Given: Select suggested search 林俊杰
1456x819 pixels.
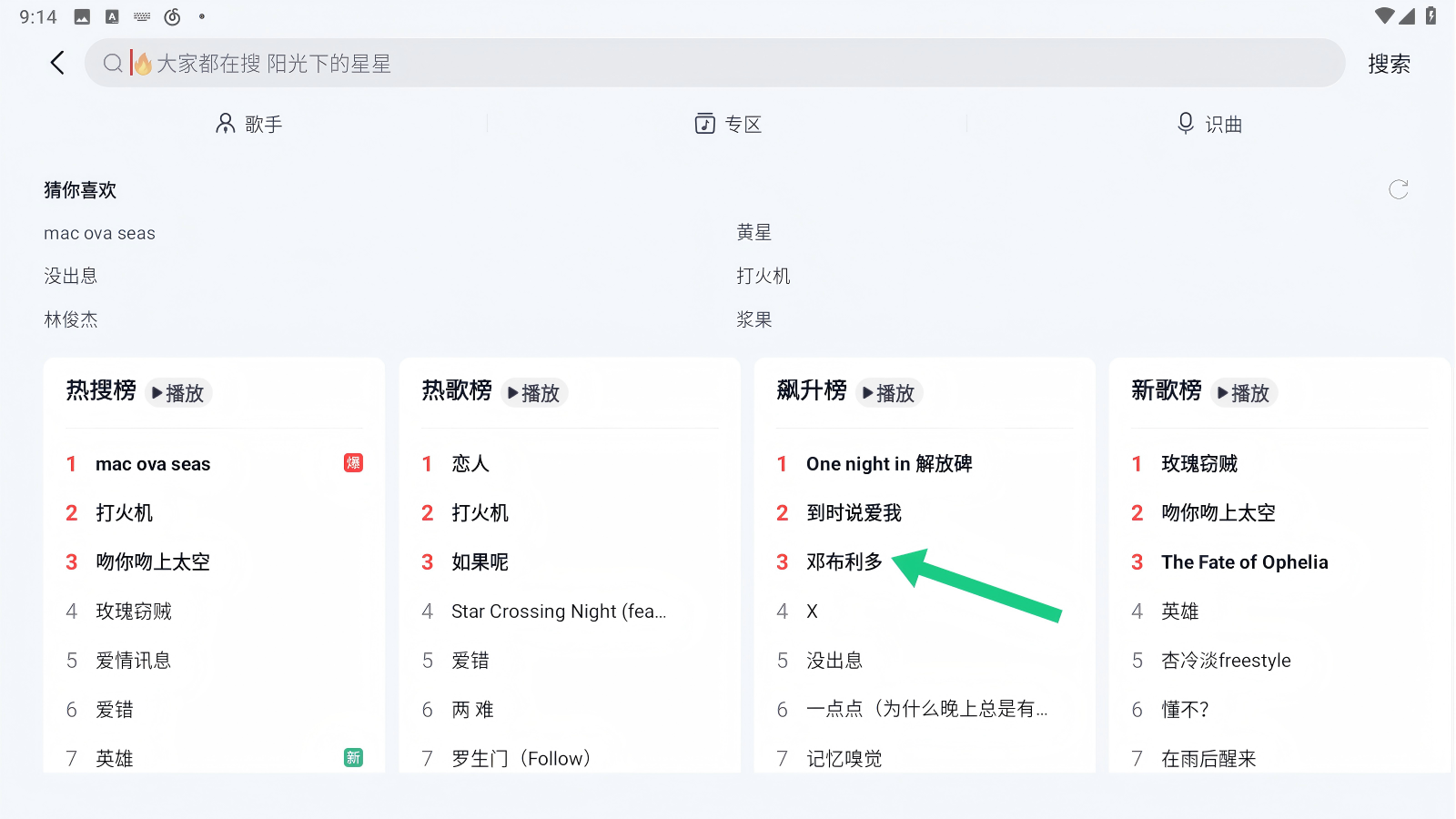Looking at the screenshot, I should point(71,319).
